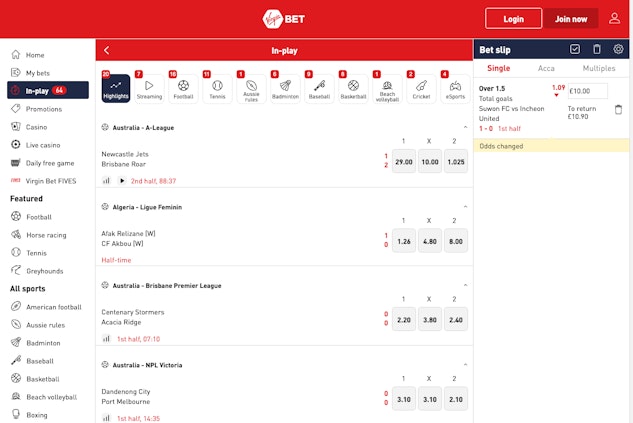633x423 pixels.
Task: Go back using the In-play arrow
Action: tap(107, 50)
